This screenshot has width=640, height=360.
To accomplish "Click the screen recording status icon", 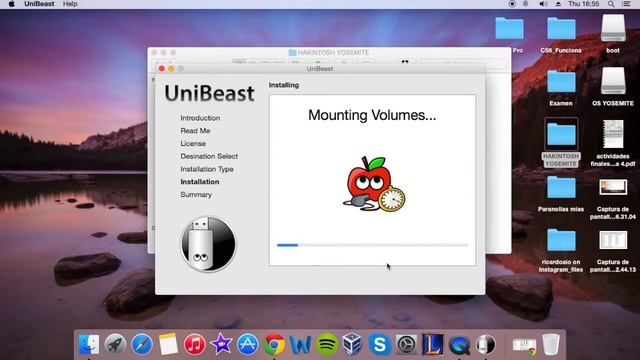I will click(x=512, y=4).
